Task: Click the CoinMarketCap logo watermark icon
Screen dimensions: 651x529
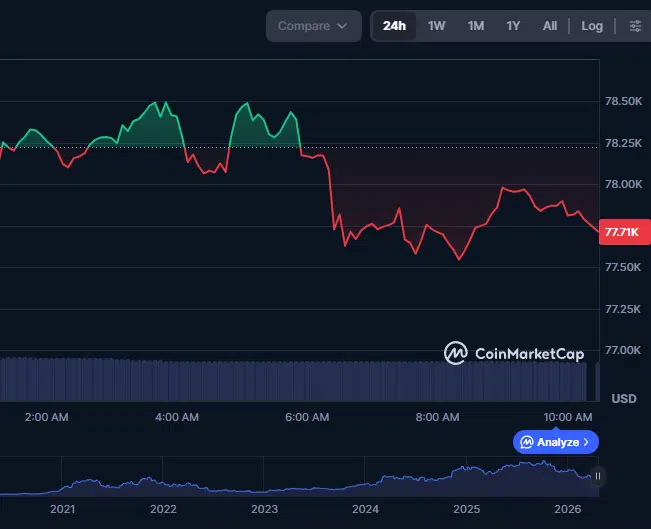Action: 456,353
